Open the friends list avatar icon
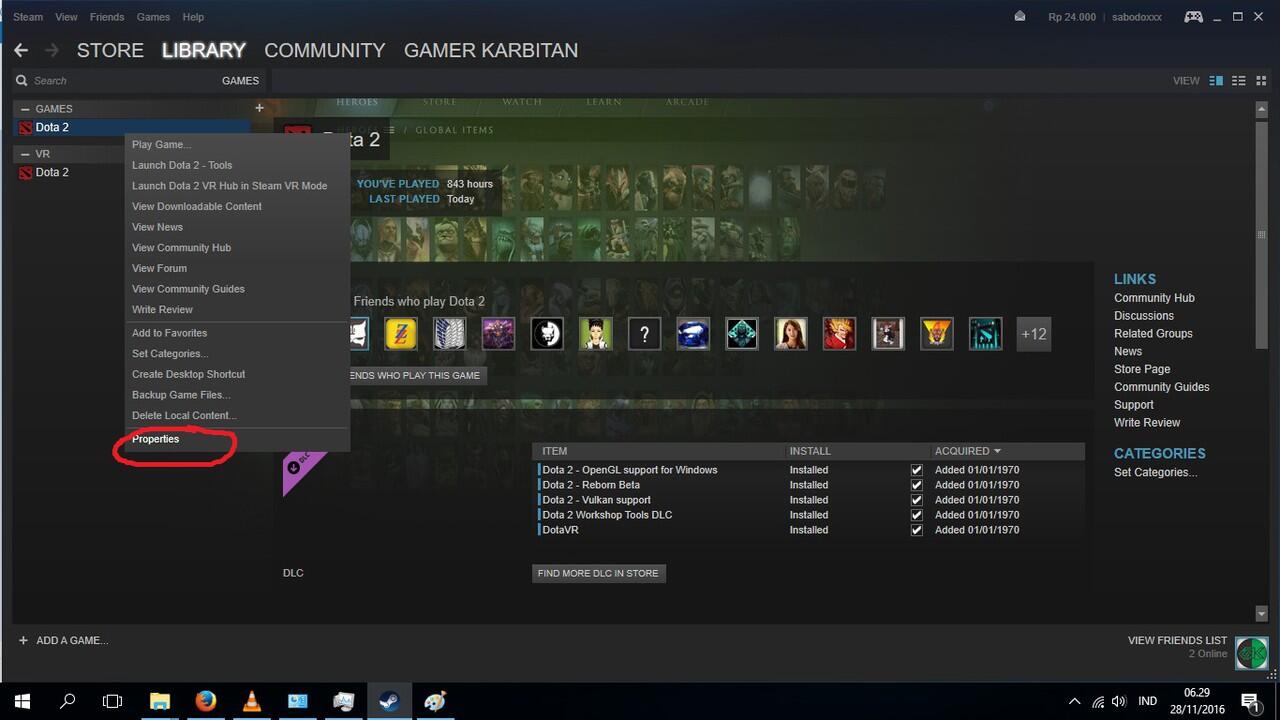This screenshot has height=720, width=1280. pyautogui.click(x=1251, y=653)
